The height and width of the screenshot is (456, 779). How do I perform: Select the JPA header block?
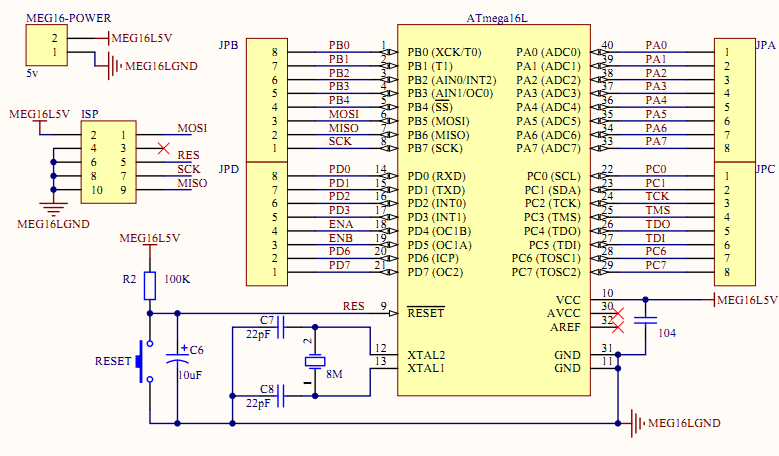click(x=735, y=100)
